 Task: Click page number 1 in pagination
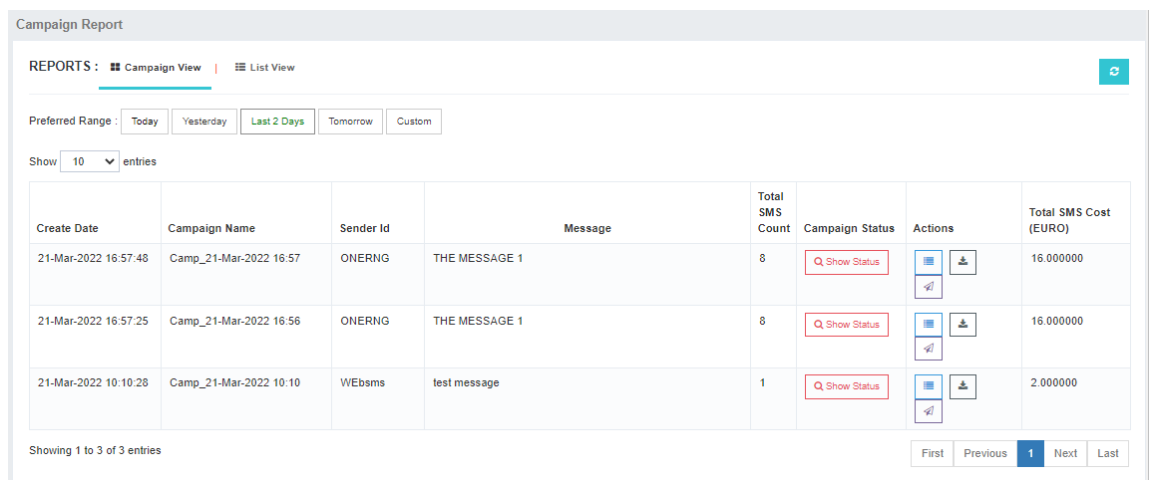[x=1030, y=453]
